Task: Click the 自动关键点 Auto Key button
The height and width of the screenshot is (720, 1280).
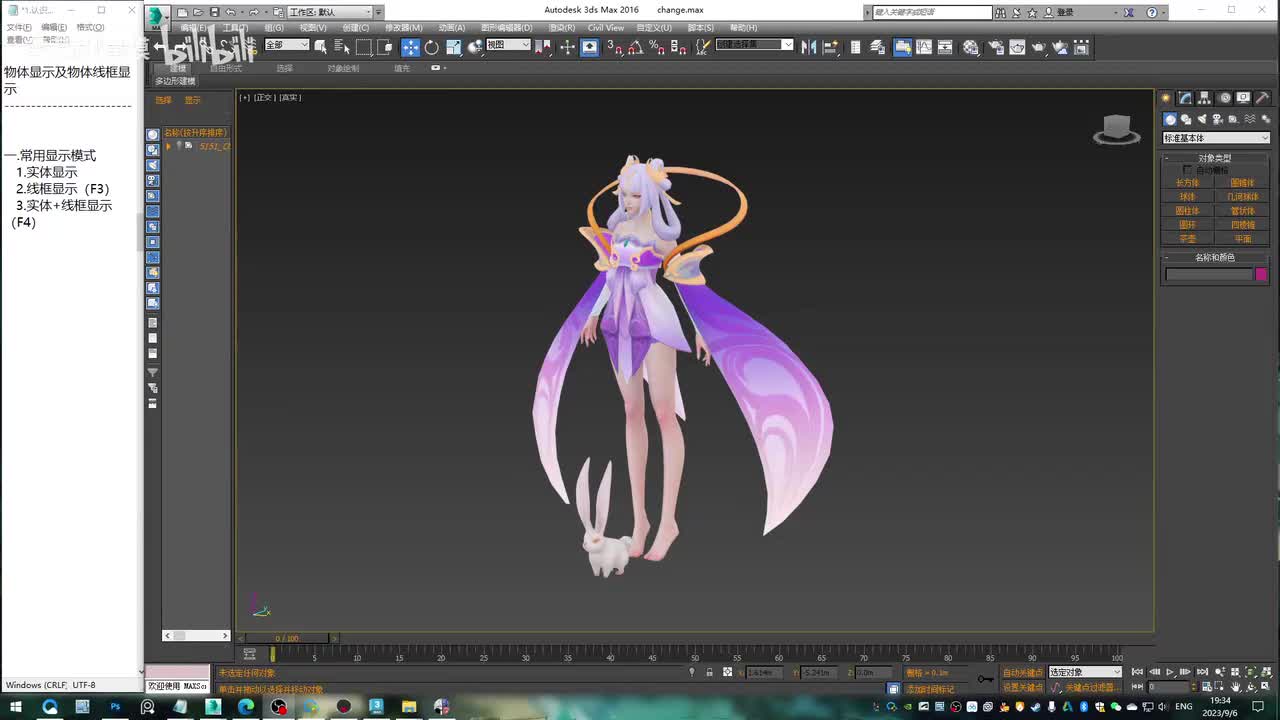Action: tap(1022, 672)
